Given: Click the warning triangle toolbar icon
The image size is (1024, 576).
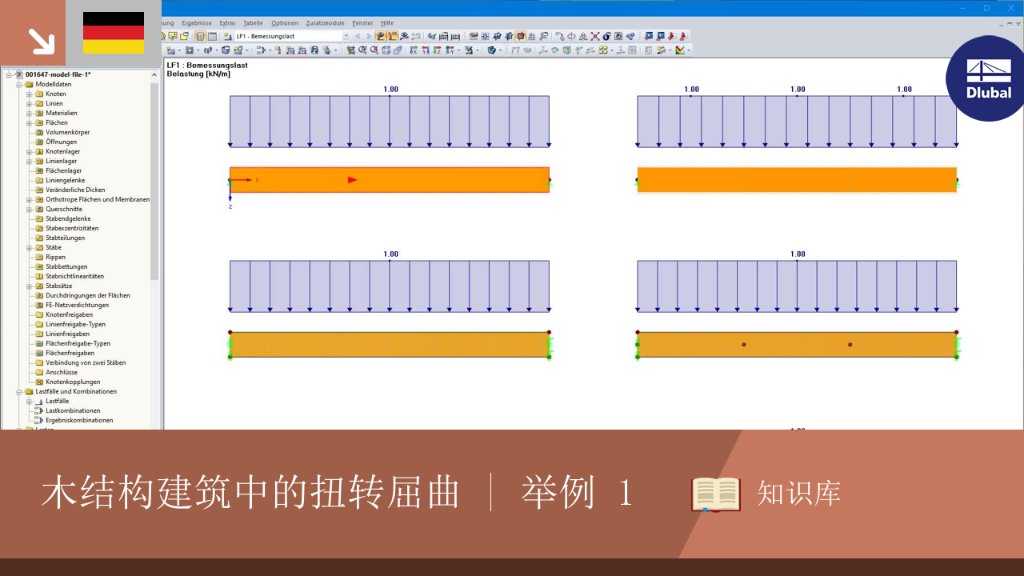Looking at the screenshot, I should pos(583,37).
